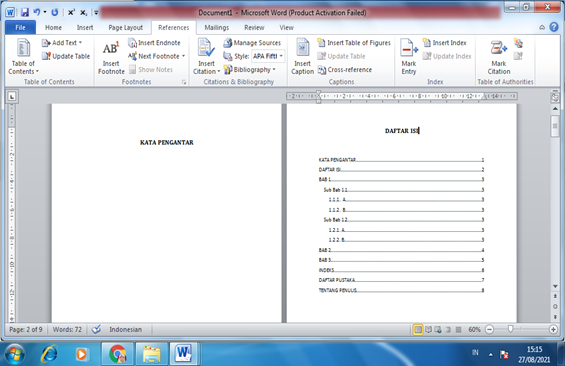Click the scroll up arrow

point(555,108)
